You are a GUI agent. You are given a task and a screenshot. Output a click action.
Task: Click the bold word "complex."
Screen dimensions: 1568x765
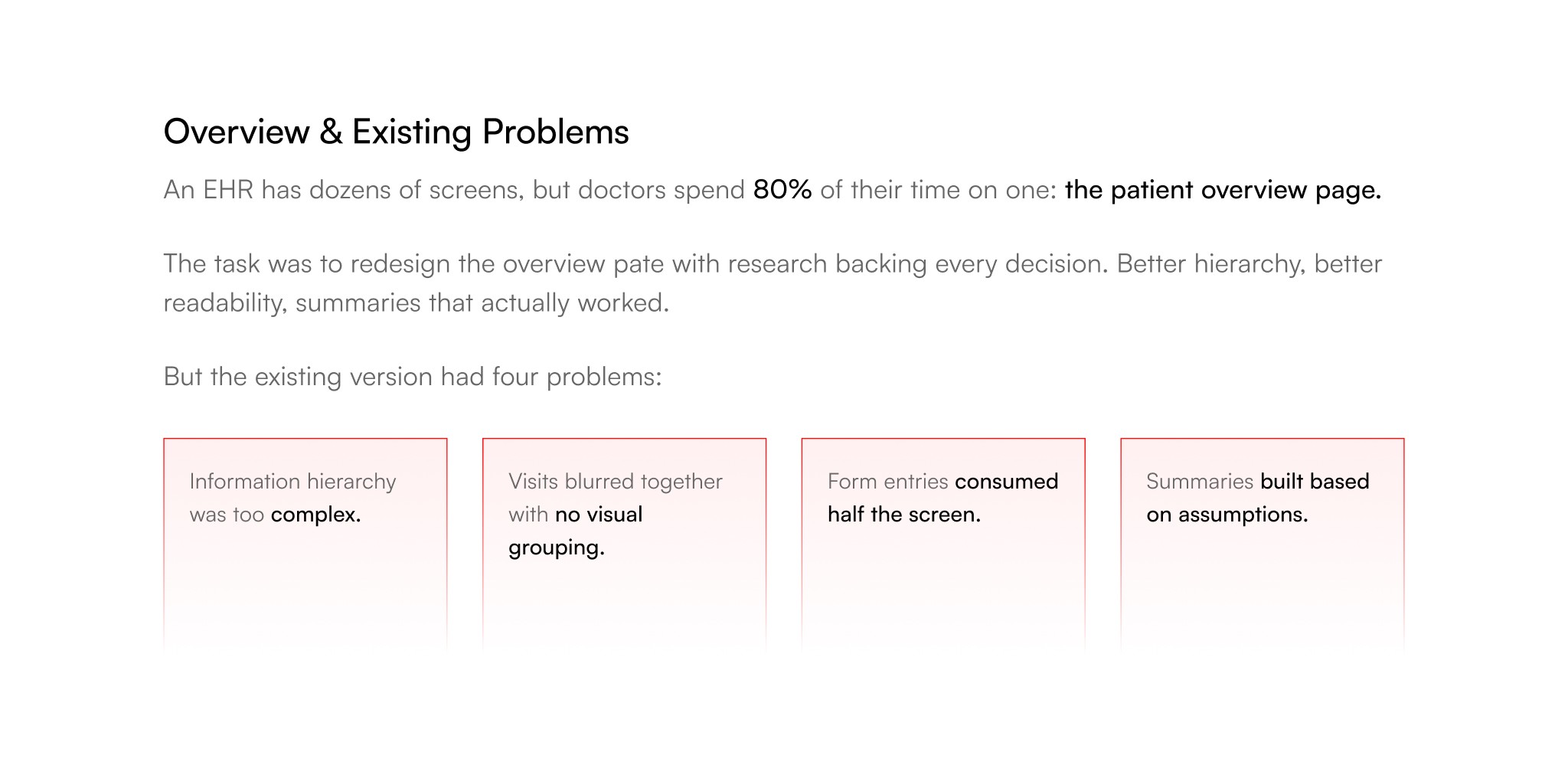[x=315, y=515]
